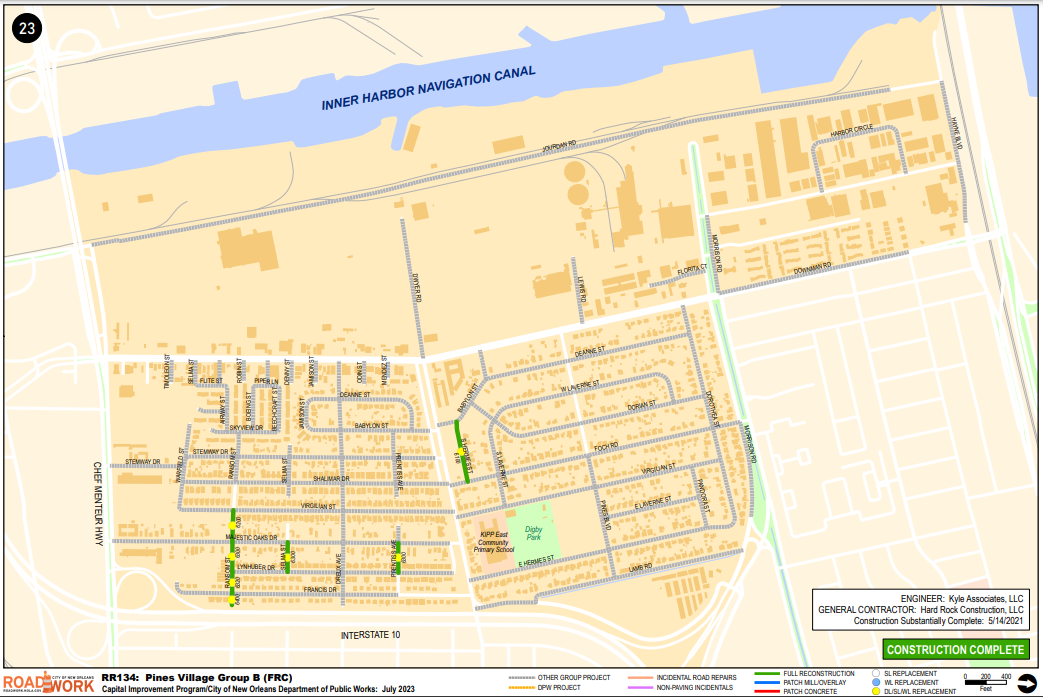Screen dimensions: 1043x697
Task: Click the Lamb Rd street label
Action: click(x=641, y=569)
